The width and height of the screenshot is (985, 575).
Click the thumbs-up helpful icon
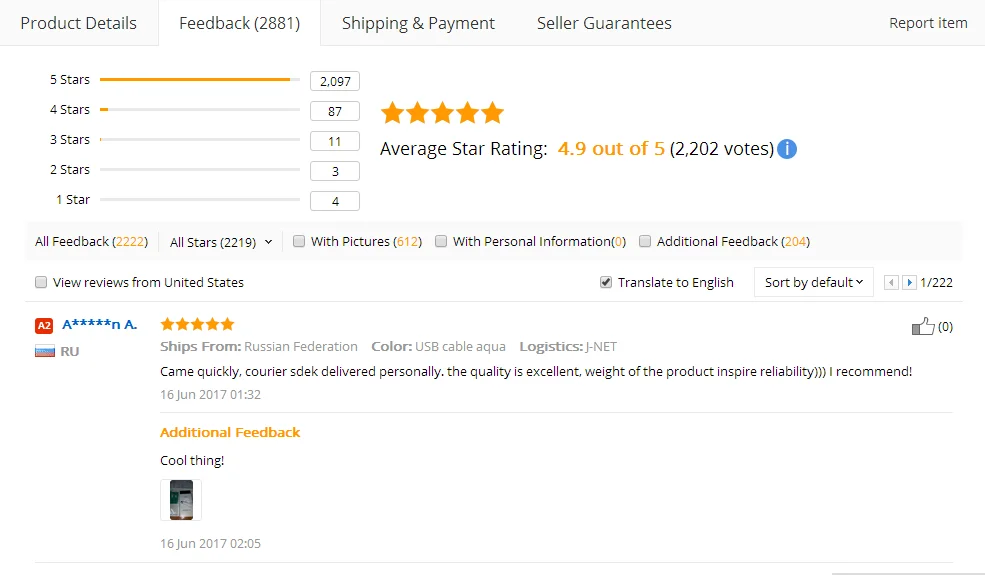click(x=922, y=326)
